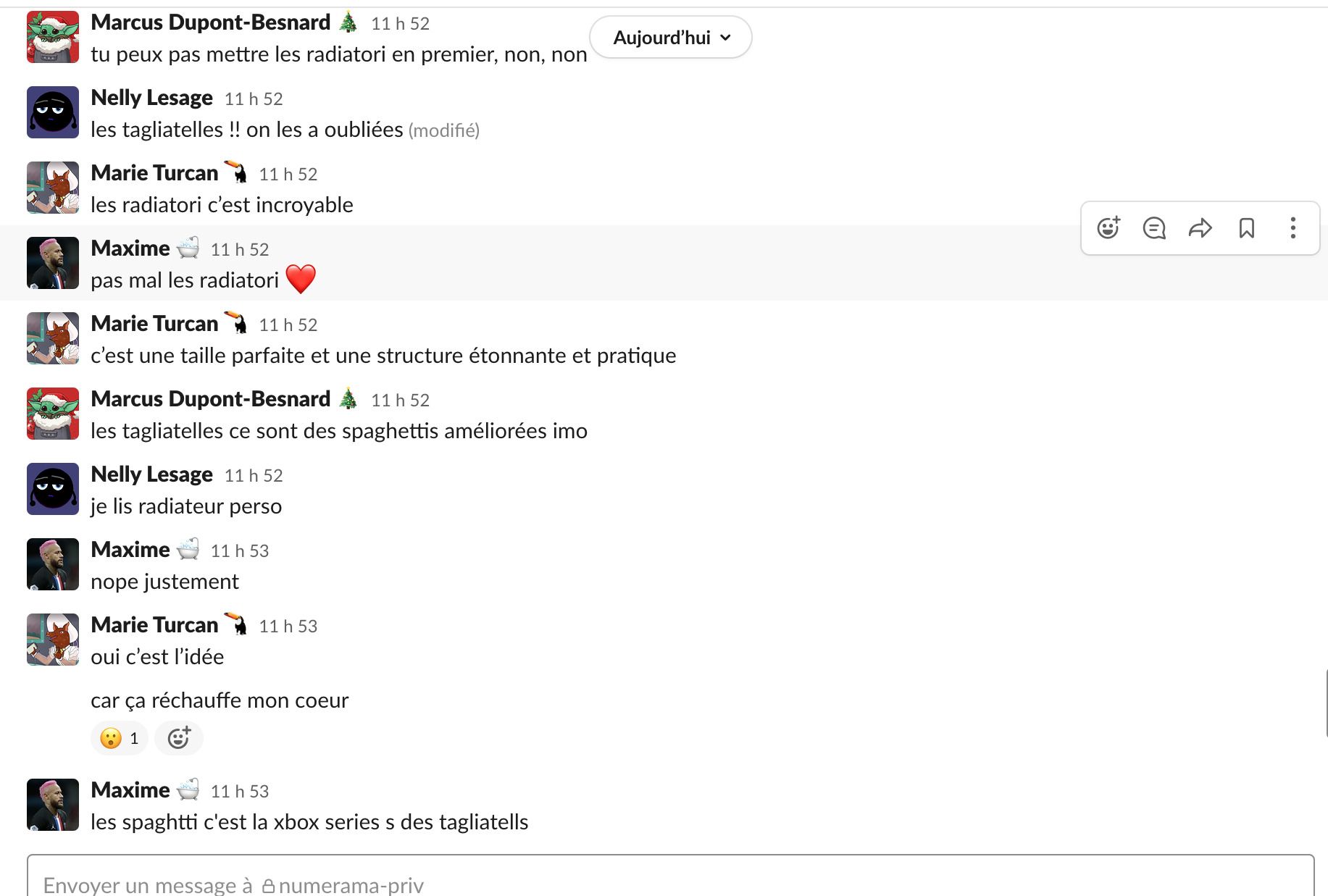Open the 'Aujourd'hui' date dropdown
The width and height of the screenshot is (1328, 896).
(671, 38)
